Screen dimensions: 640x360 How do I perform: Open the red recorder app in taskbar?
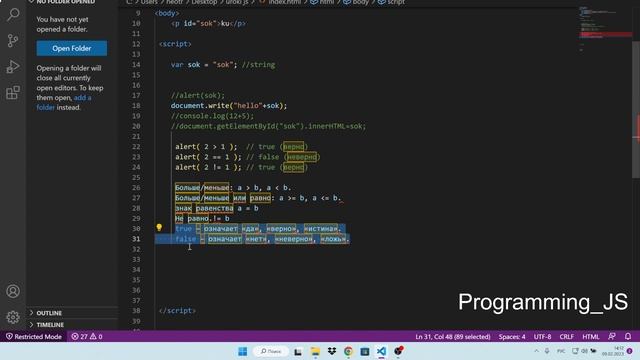pyautogui.click(x=398, y=351)
